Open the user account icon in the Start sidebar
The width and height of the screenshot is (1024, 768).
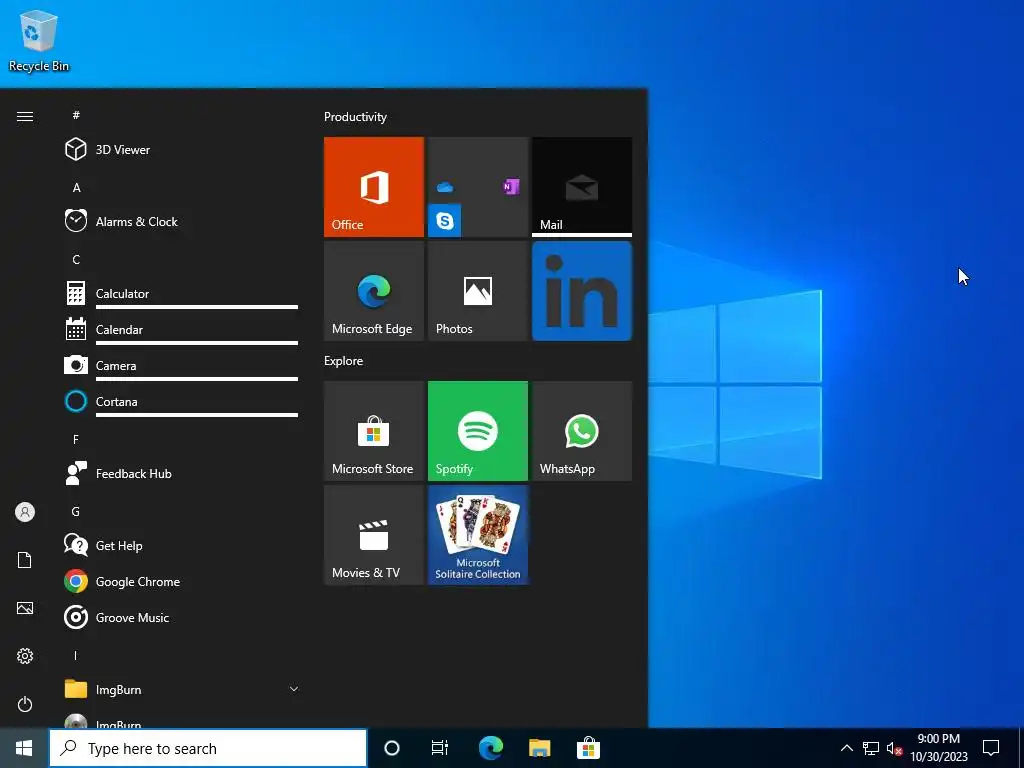tap(25, 512)
